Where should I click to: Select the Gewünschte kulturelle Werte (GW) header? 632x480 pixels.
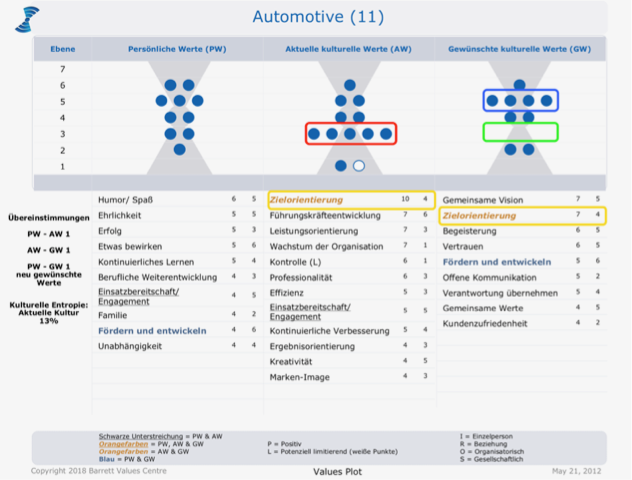pyautogui.click(x=518, y=48)
